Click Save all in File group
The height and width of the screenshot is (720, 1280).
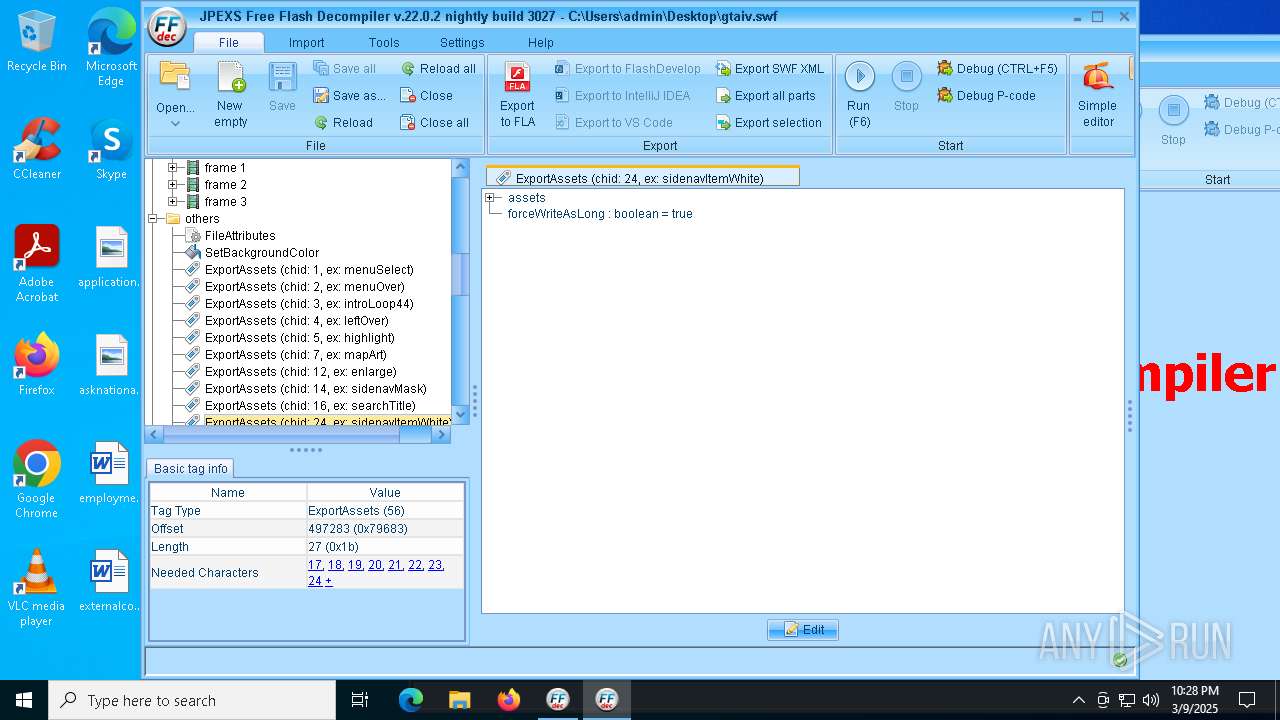tap(345, 69)
